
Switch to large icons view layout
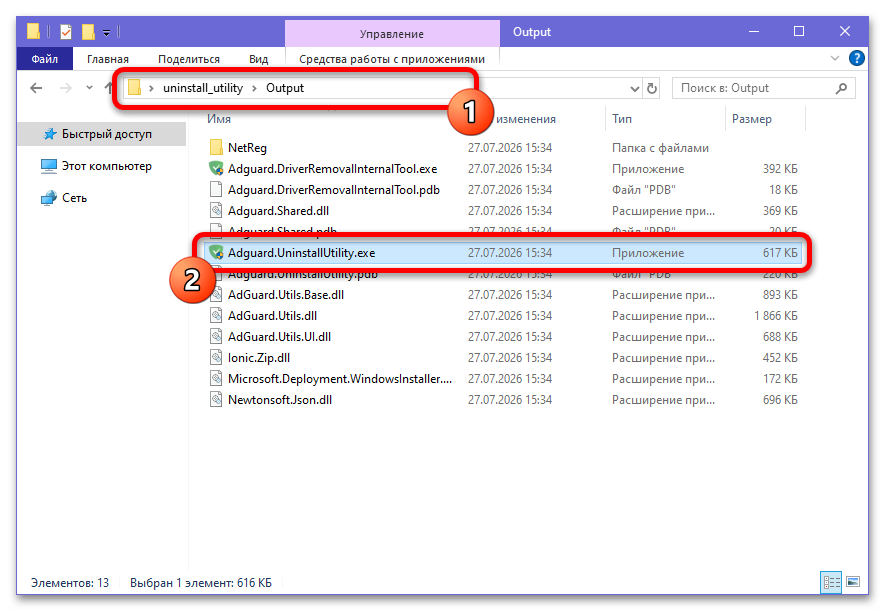(853, 582)
